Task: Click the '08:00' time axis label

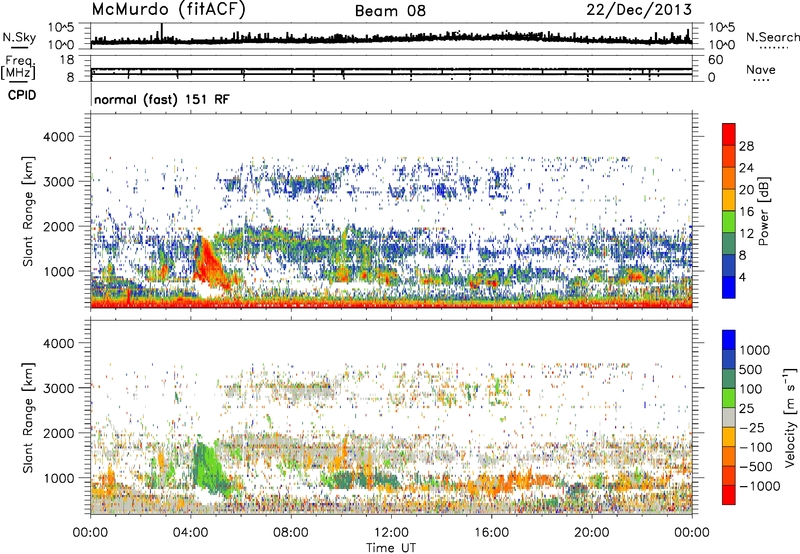Action: pyautogui.click(x=291, y=533)
